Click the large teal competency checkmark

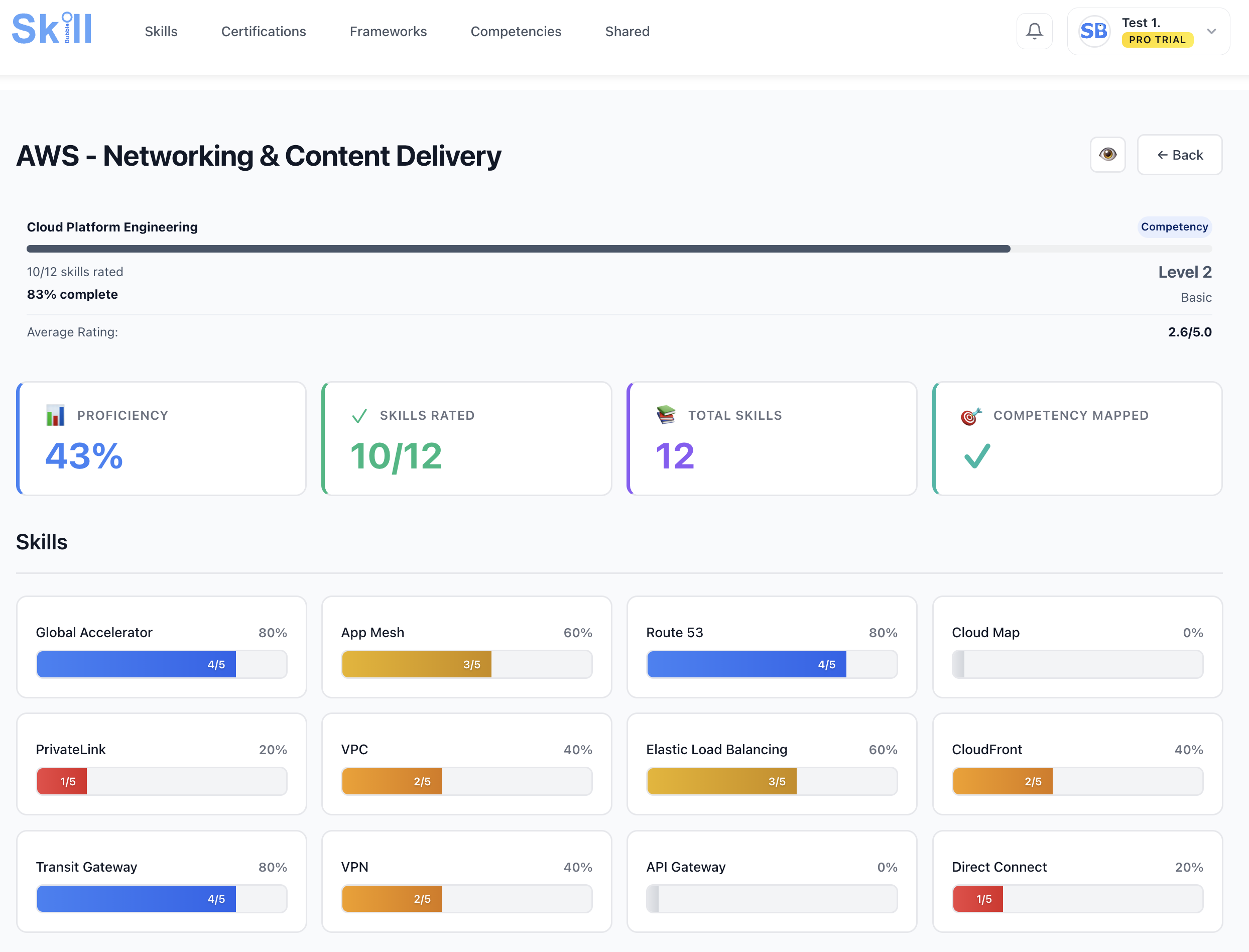977,456
